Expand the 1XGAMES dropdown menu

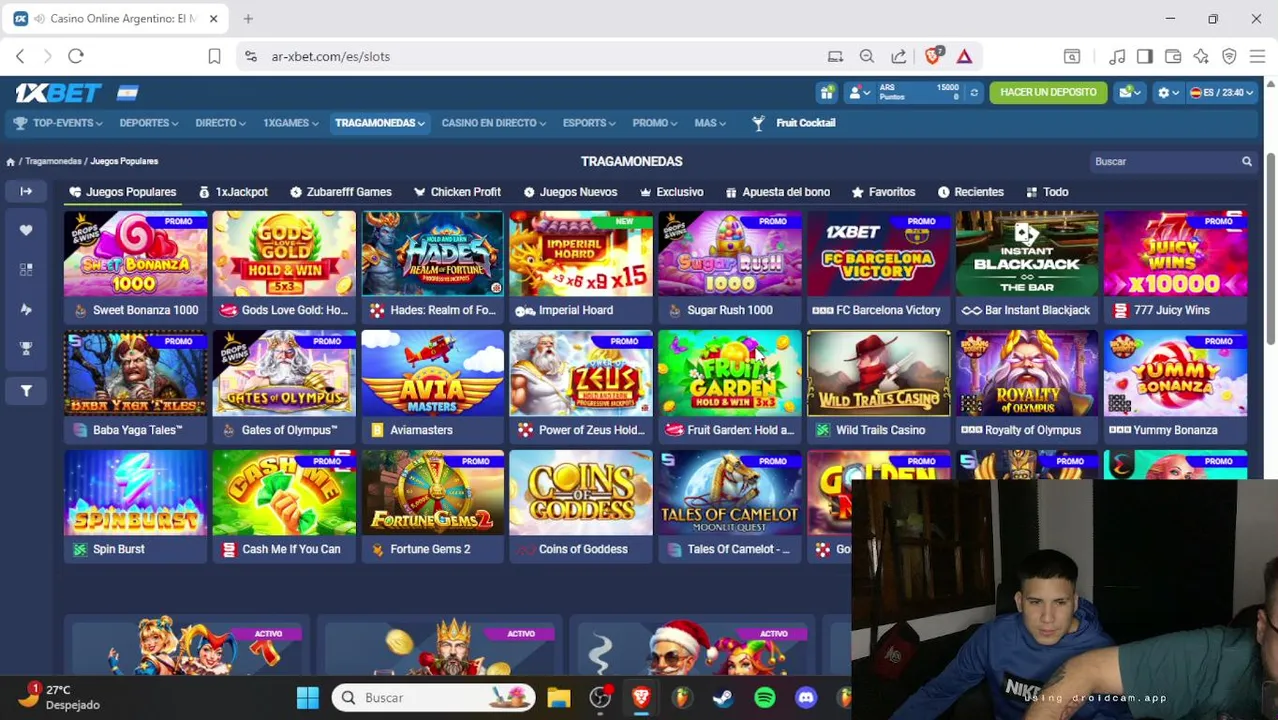click(x=290, y=123)
